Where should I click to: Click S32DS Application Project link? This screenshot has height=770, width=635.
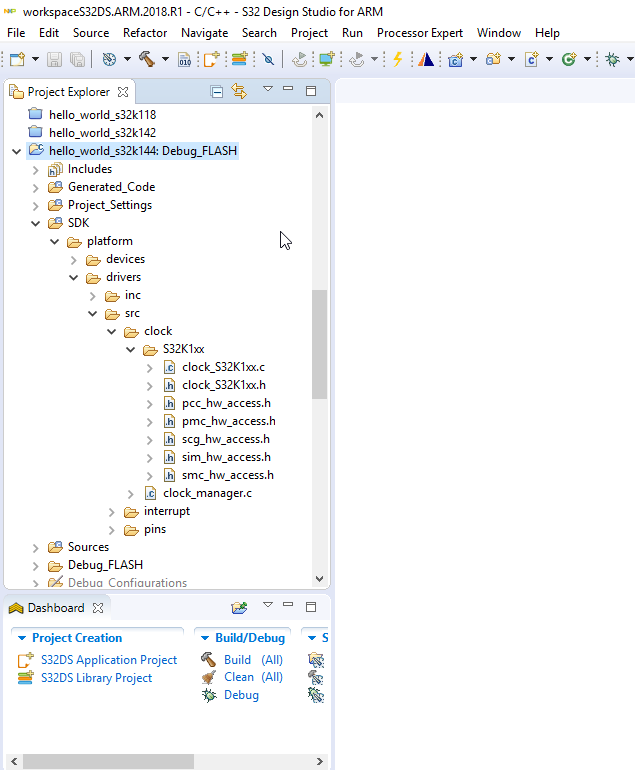109,660
